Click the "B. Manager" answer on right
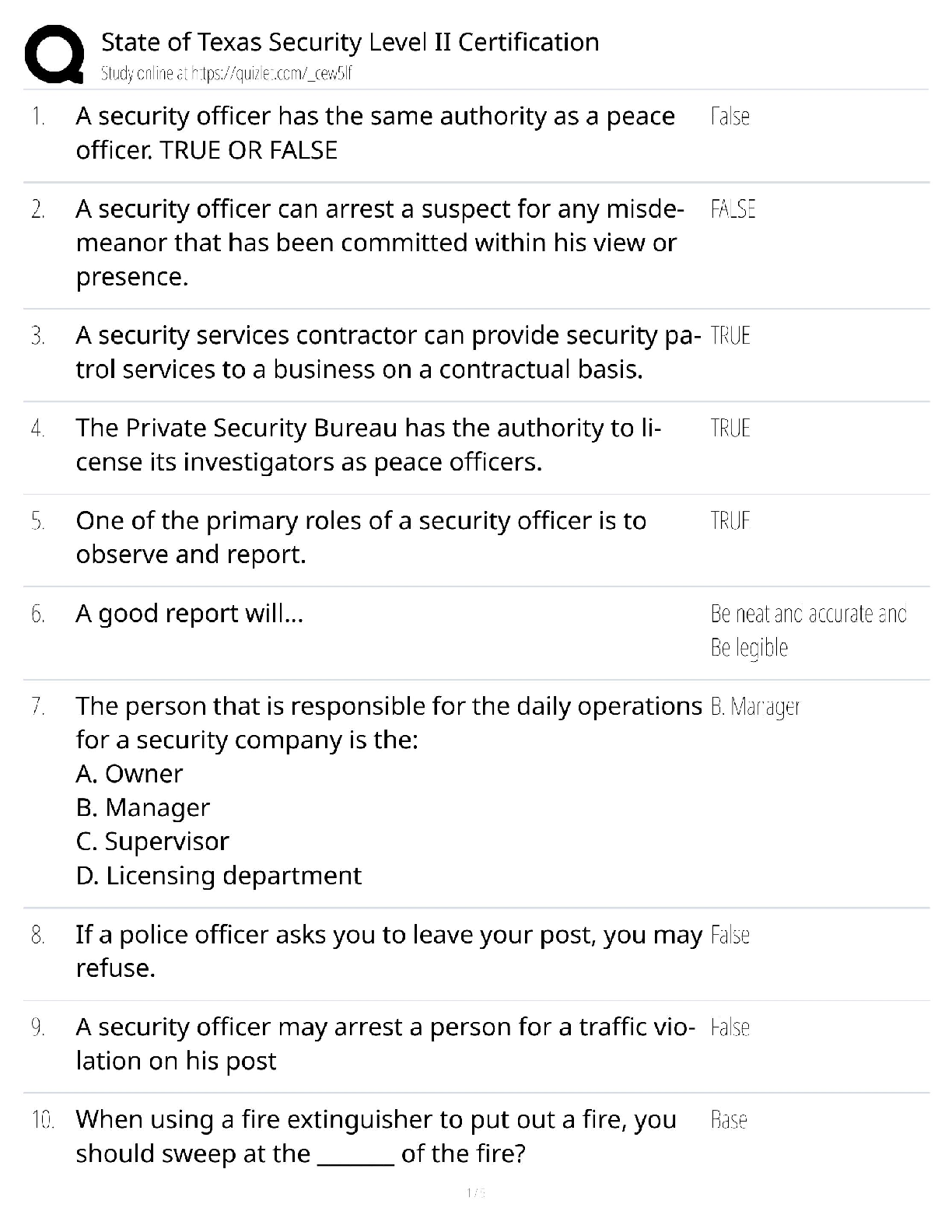 click(755, 707)
